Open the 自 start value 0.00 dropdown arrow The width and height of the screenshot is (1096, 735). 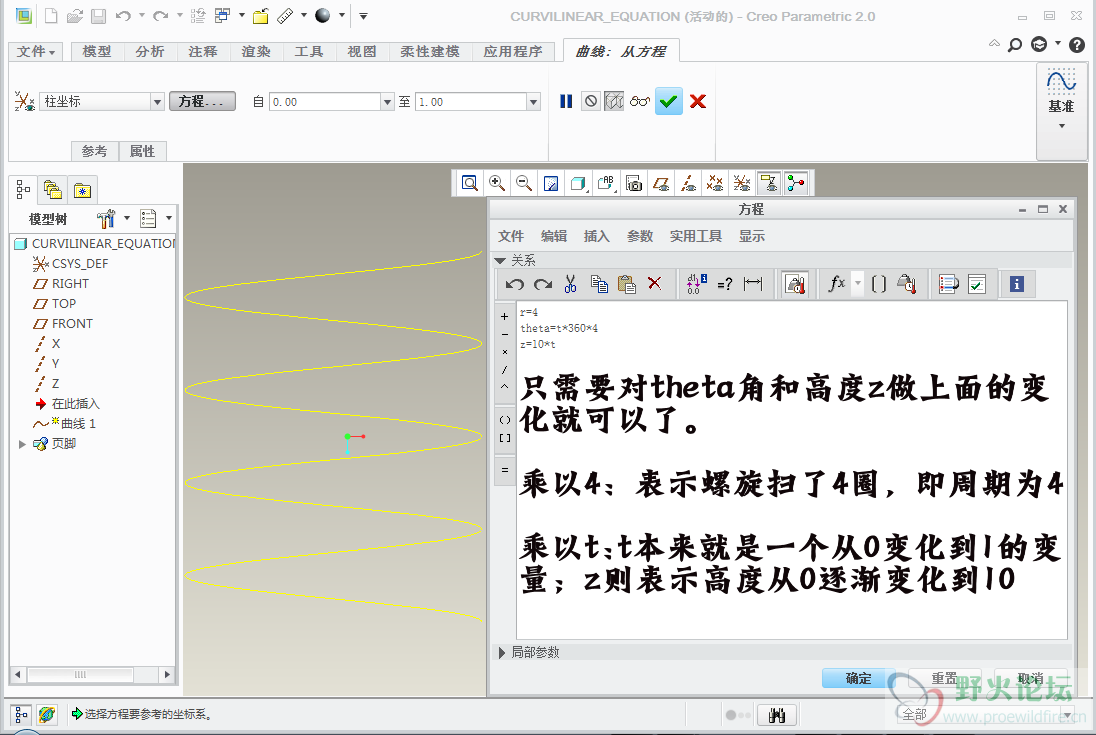pyautogui.click(x=387, y=102)
